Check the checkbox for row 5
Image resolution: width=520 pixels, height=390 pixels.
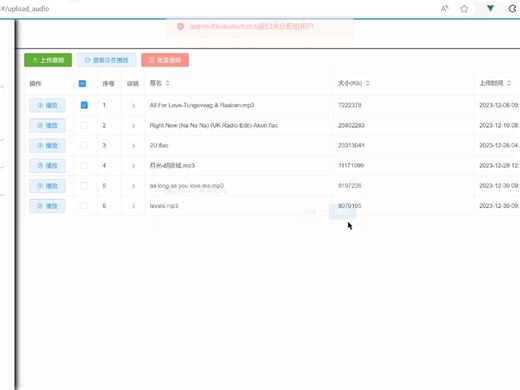[84, 186]
